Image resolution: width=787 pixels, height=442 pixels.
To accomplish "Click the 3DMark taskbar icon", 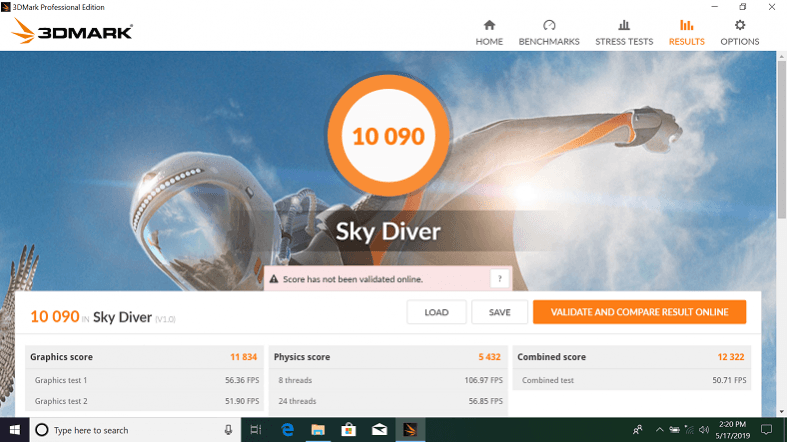I will 410,430.
